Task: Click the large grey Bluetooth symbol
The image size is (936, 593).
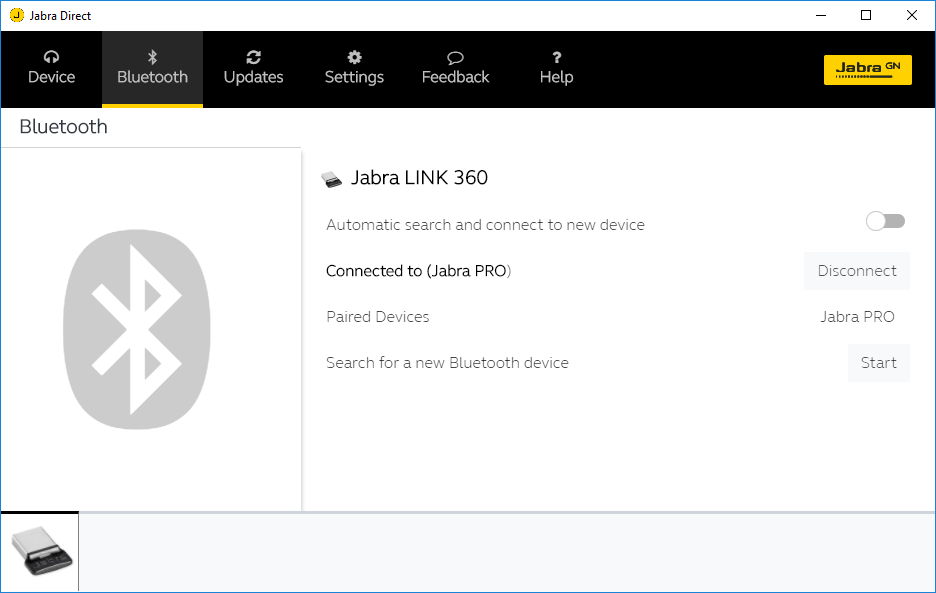Action: click(137, 330)
